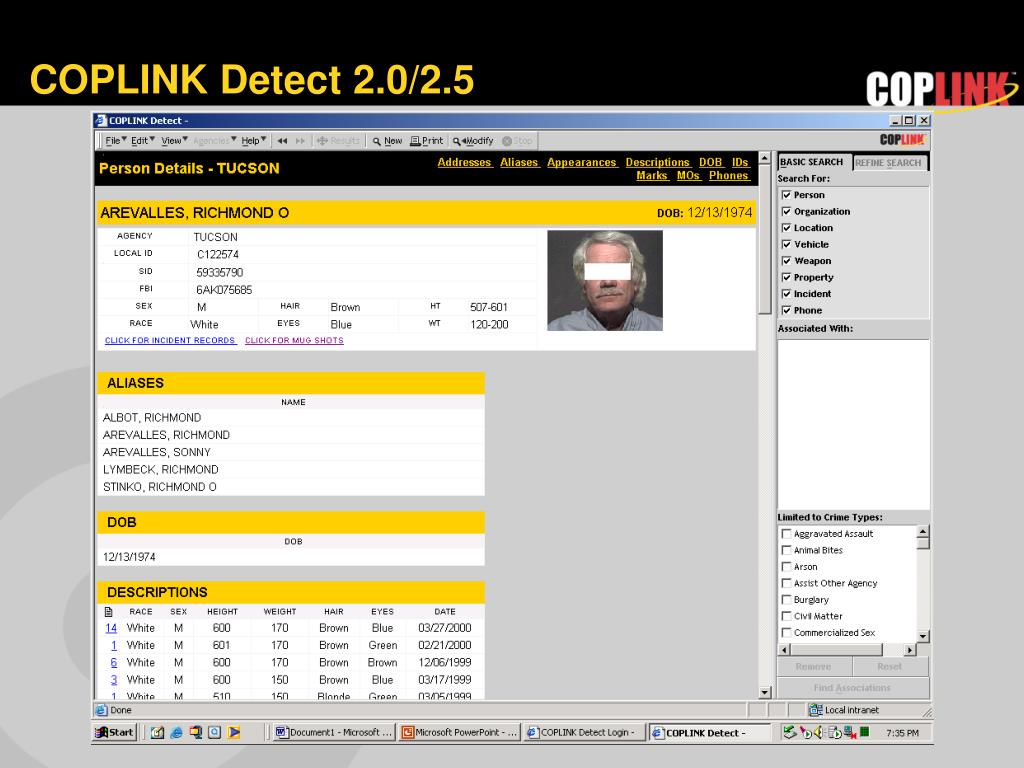Check the Aggravated Assault crime type

786,534
